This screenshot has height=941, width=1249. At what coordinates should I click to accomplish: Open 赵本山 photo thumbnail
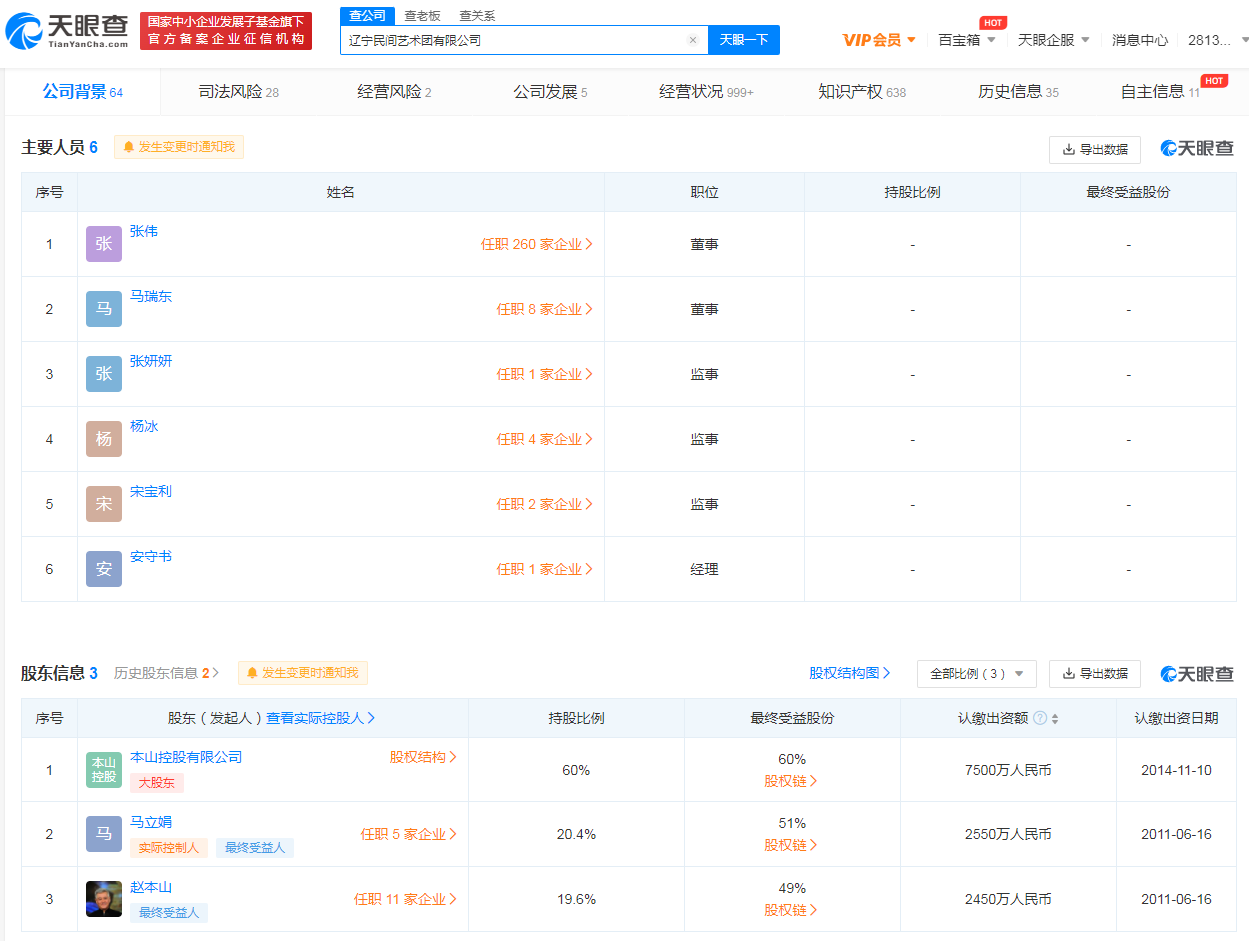coord(104,899)
